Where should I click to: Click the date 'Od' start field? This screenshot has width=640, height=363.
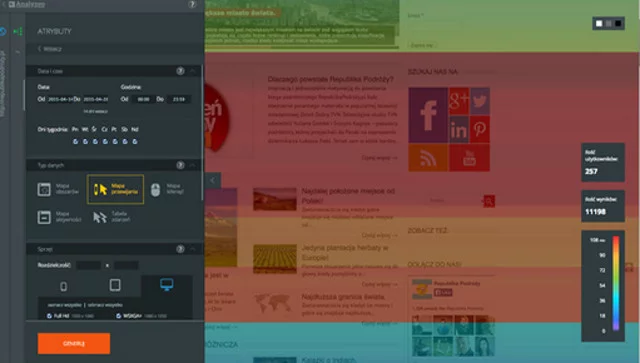click(60, 99)
